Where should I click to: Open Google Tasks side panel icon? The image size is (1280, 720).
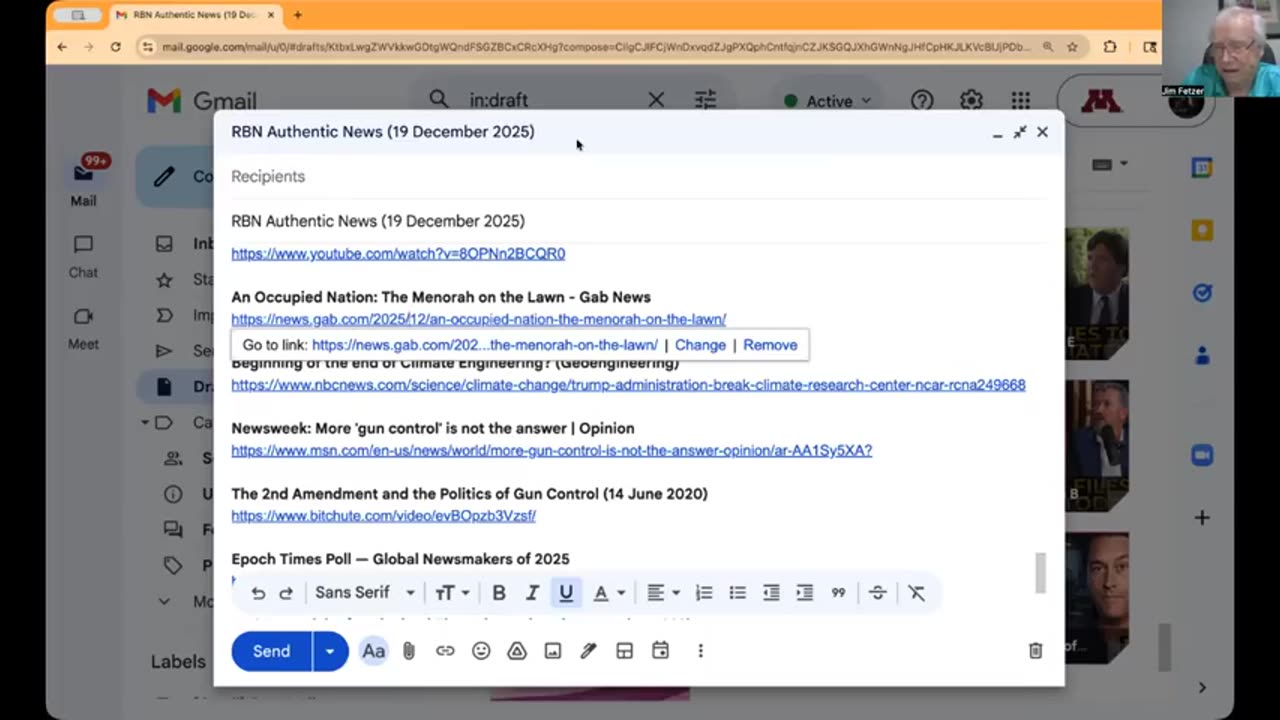coord(1202,292)
